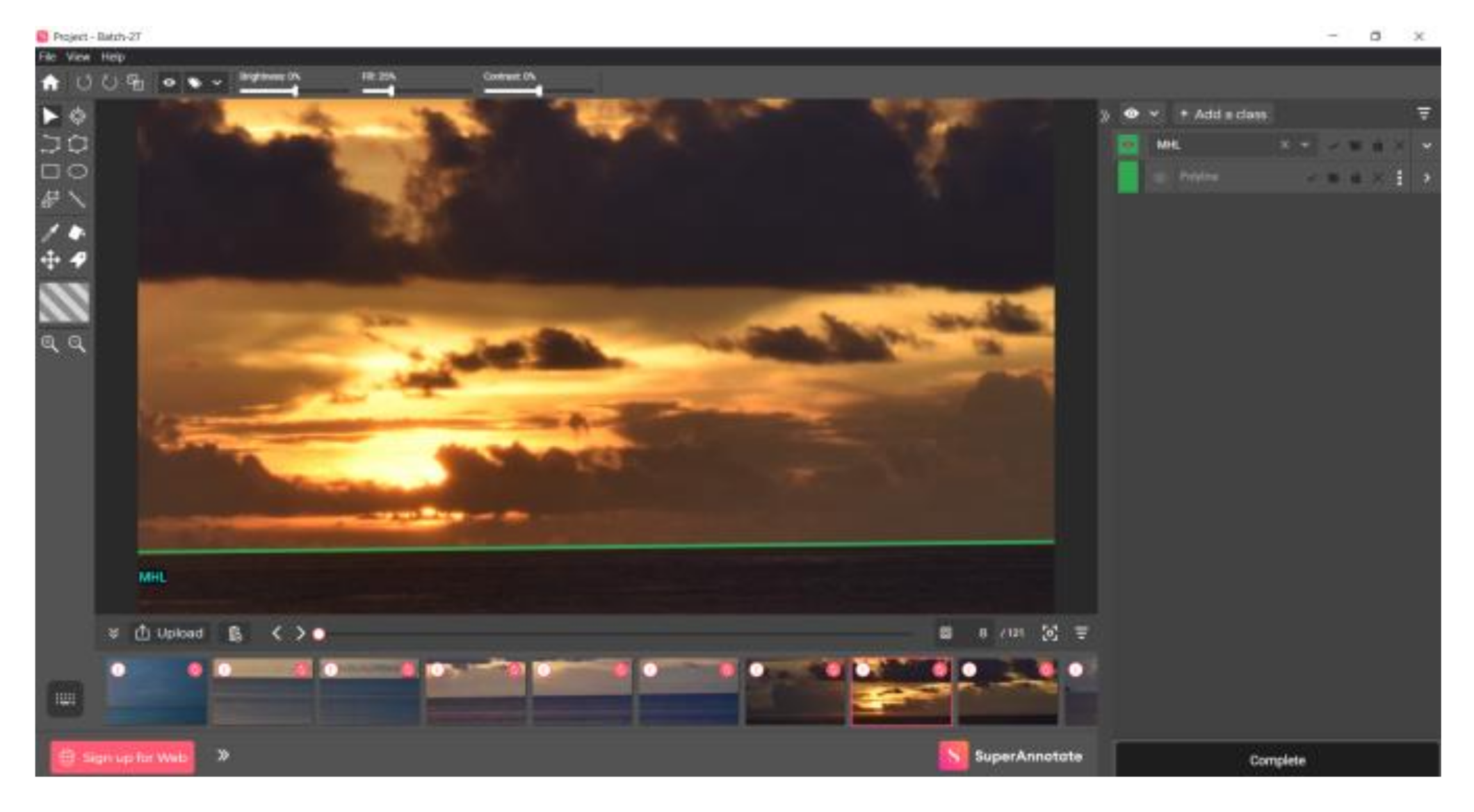The width and height of the screenshot is (1474, 812).
Task: Select the Pan move tool
Action: (x=50, y=261)
